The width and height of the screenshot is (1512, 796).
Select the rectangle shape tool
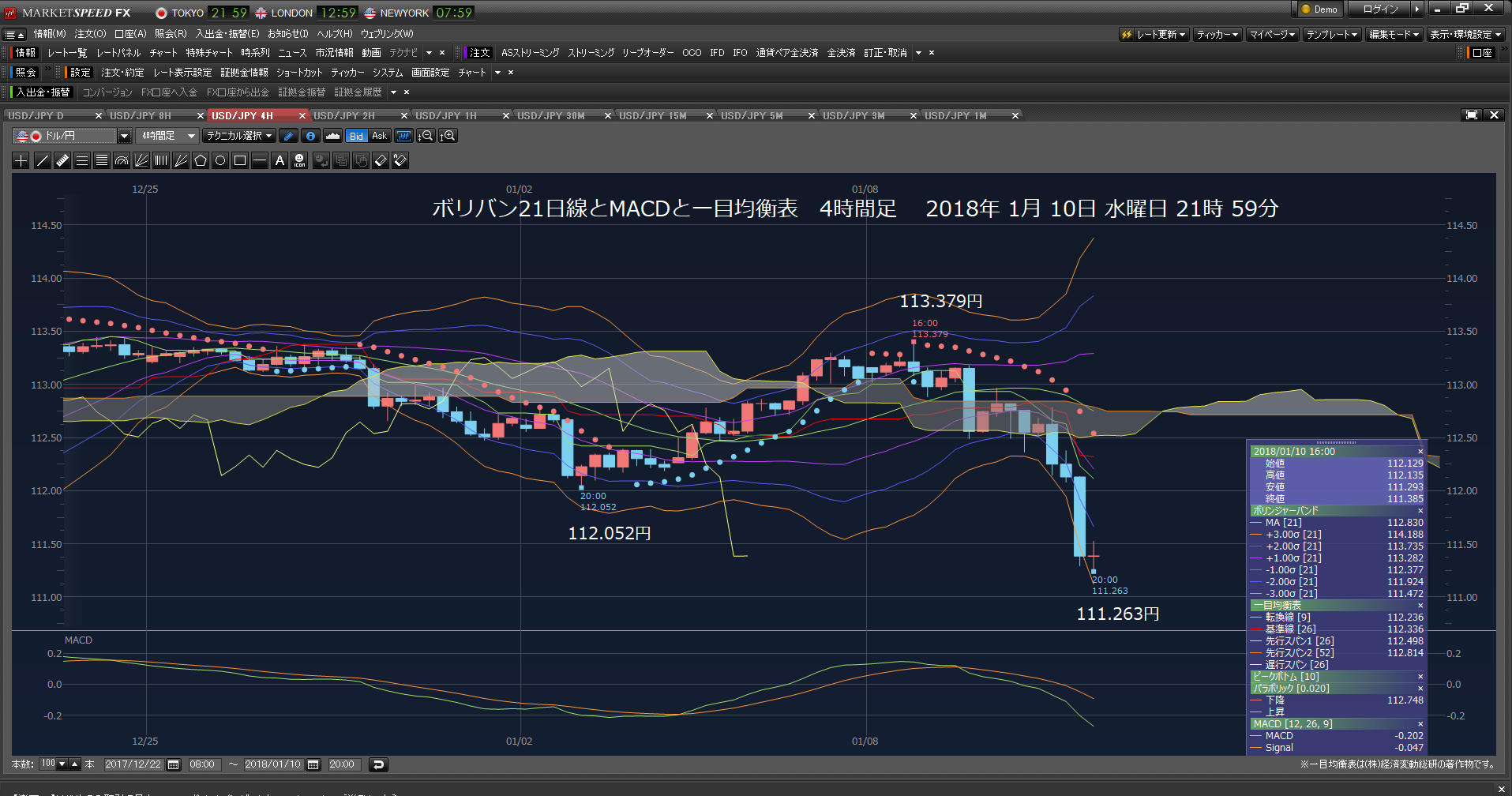240,160
